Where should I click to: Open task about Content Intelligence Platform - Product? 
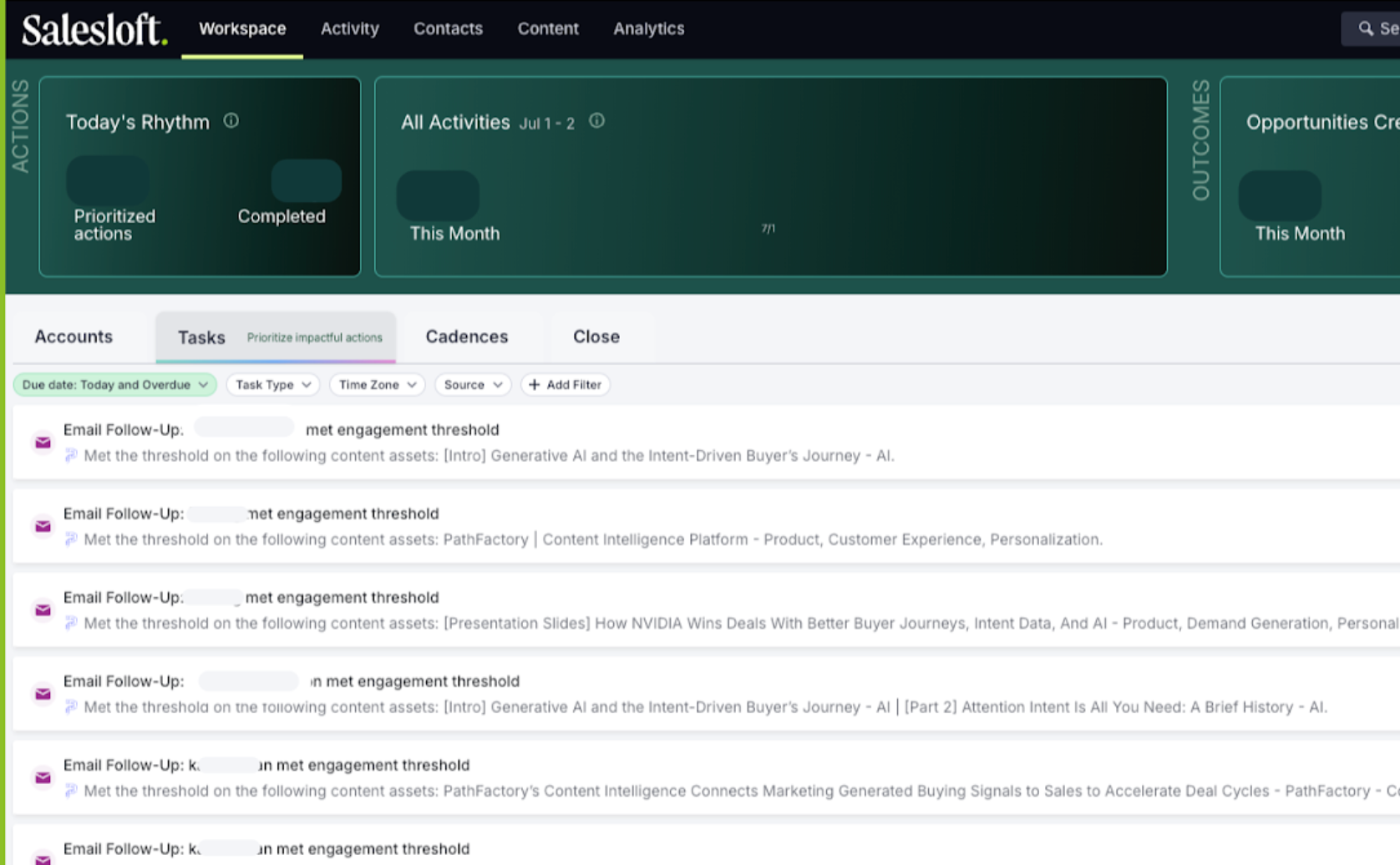[706, 526]
